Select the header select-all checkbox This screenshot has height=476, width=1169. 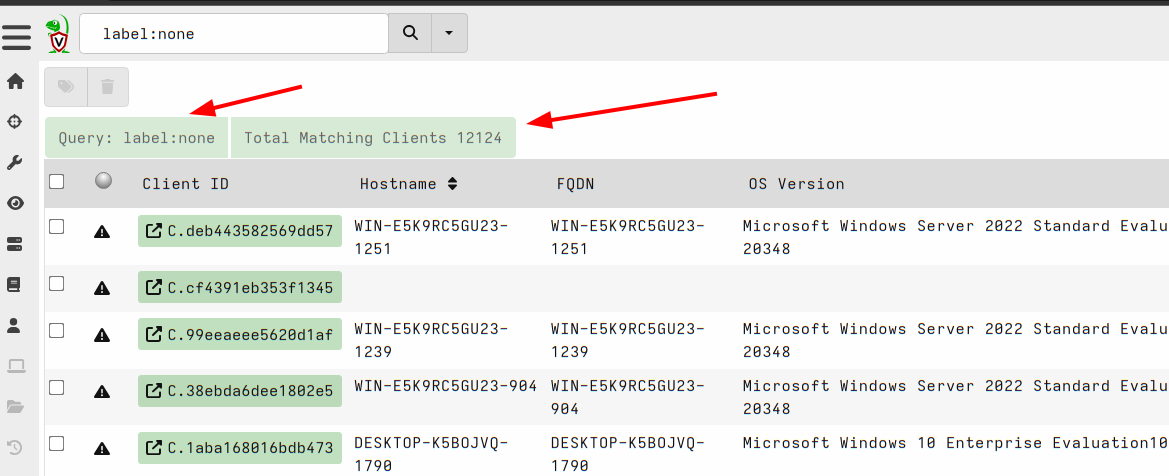click(x=57, y=182)
